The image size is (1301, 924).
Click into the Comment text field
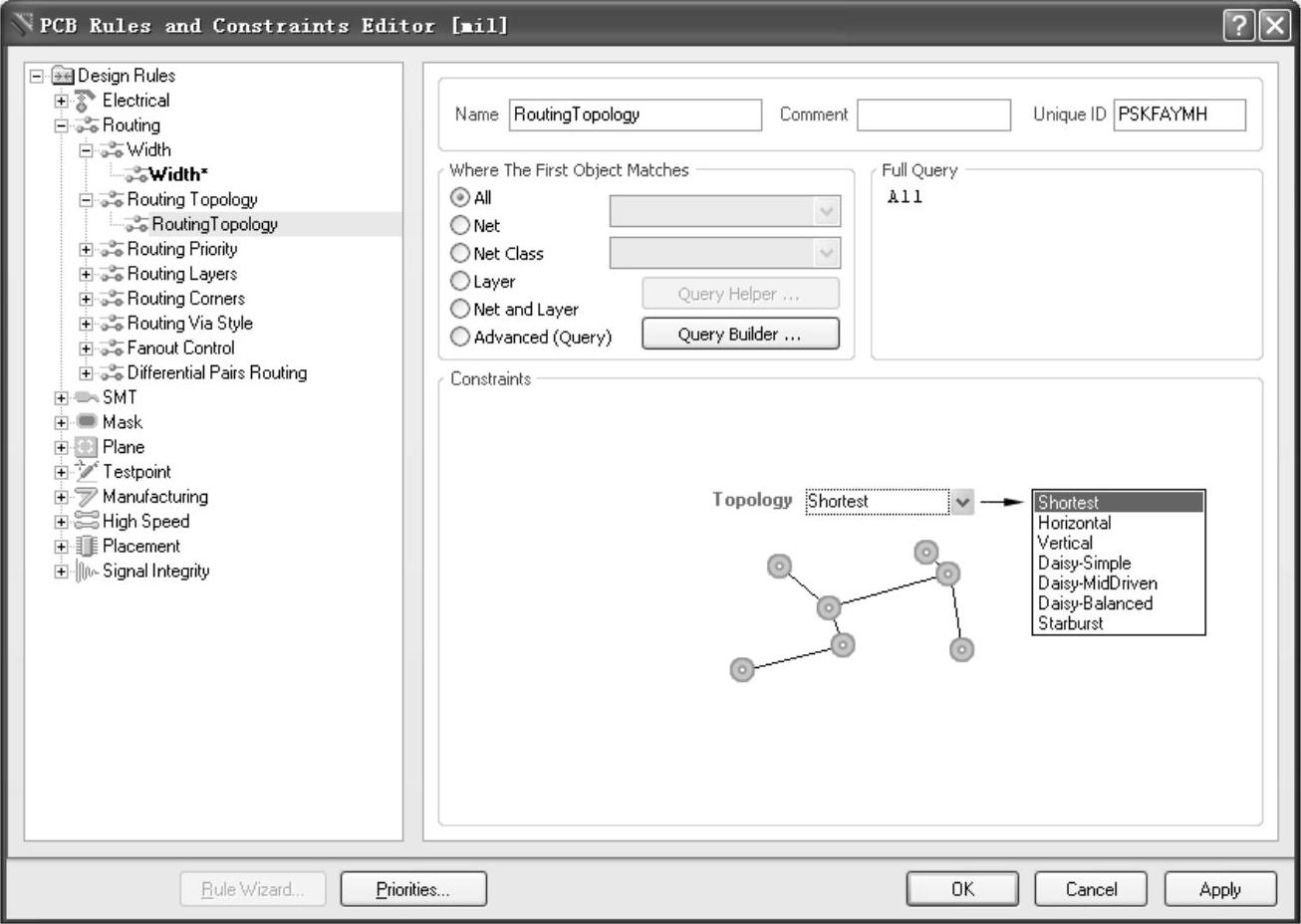933,115
